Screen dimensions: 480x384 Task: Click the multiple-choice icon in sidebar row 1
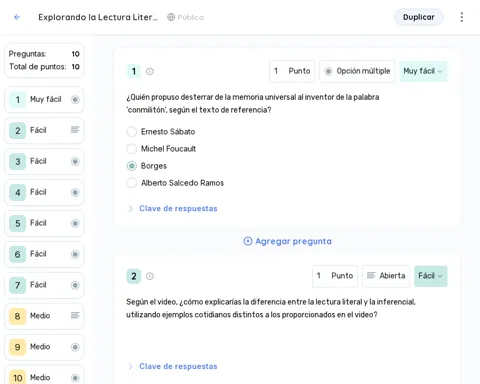[x=75, y=100]
